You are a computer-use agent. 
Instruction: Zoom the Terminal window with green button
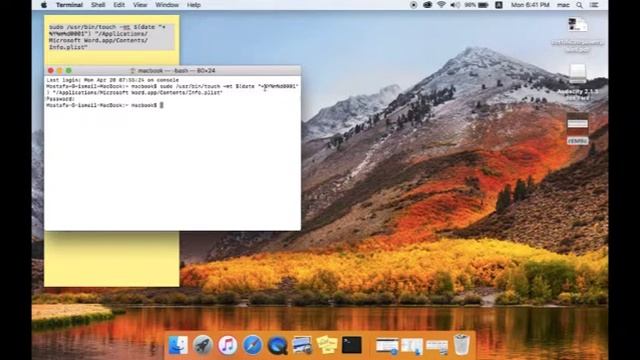pyautogui.click(x=69, y=71)
